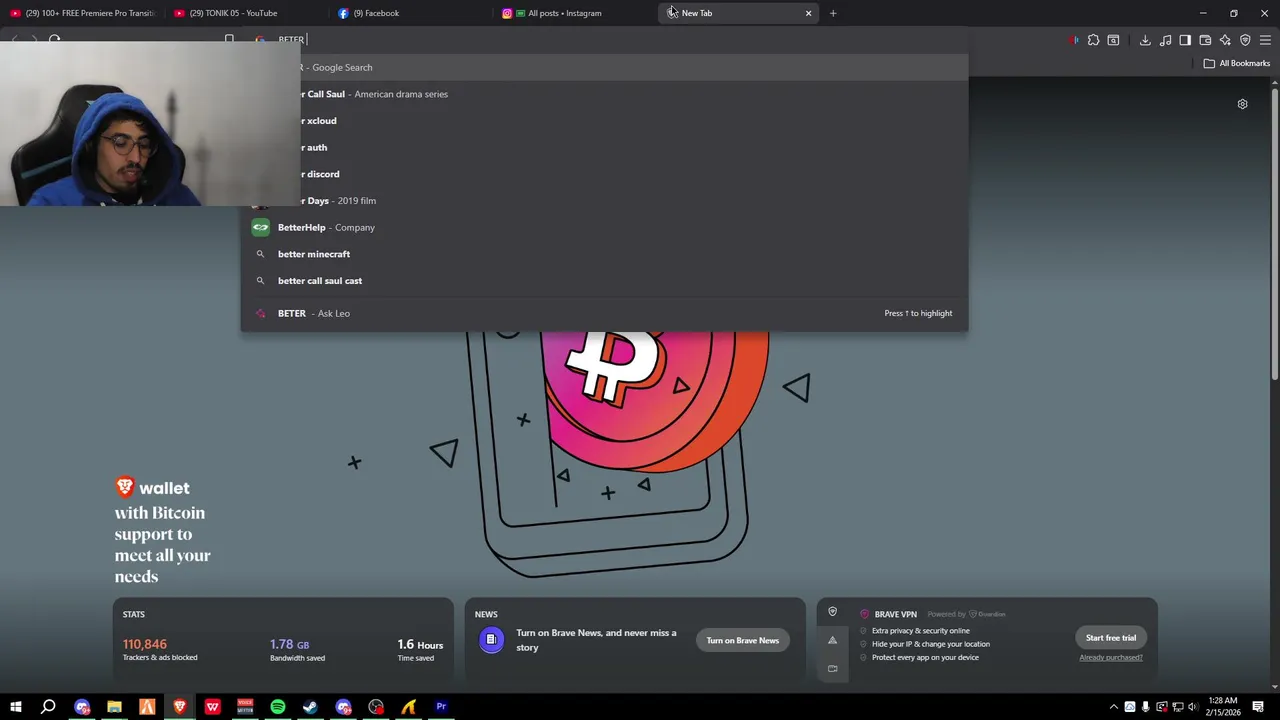Switch to the Premiere Pro Transitions tab
This screenshot has height=720, width=1280.
82,13
